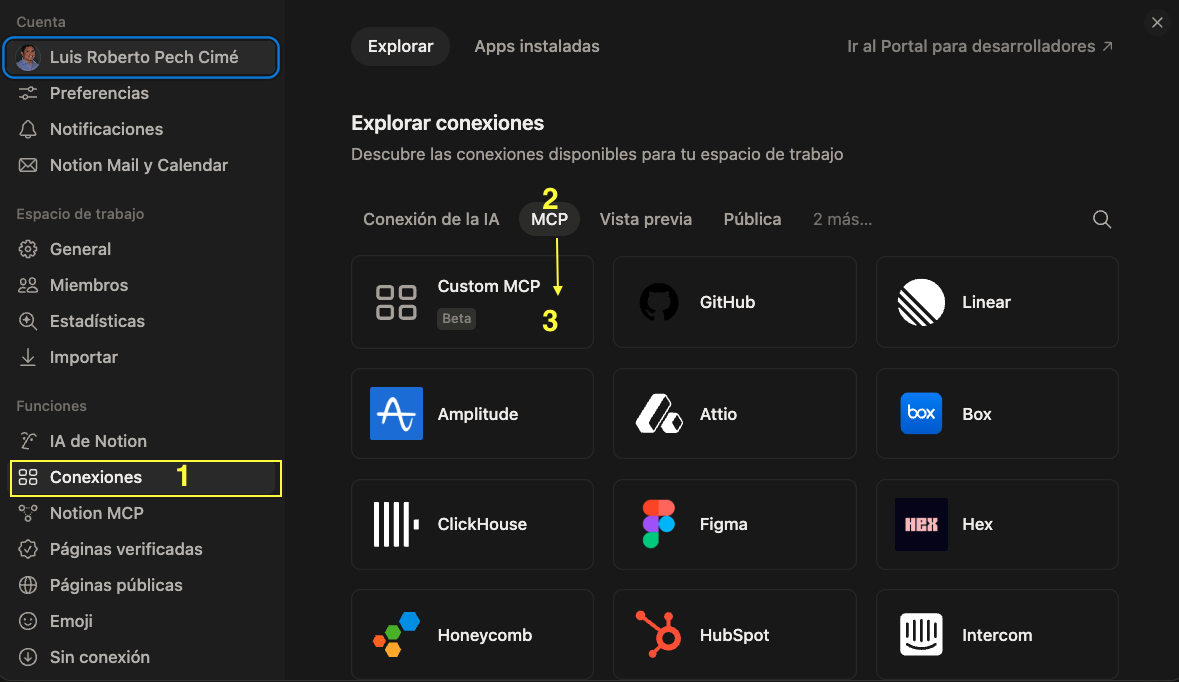
Task: Click the Linear label text
Action: point(986,302)
